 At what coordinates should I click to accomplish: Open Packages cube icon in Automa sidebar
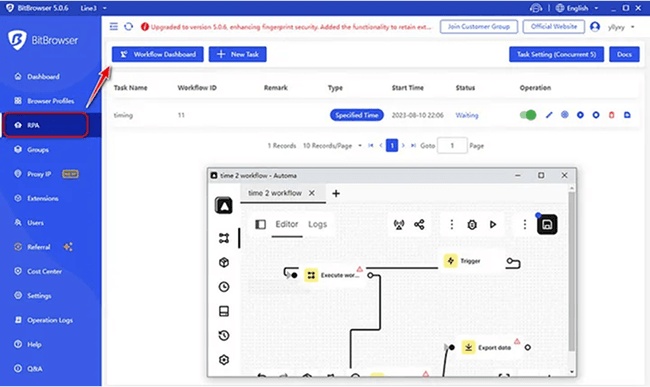[224, 262]
